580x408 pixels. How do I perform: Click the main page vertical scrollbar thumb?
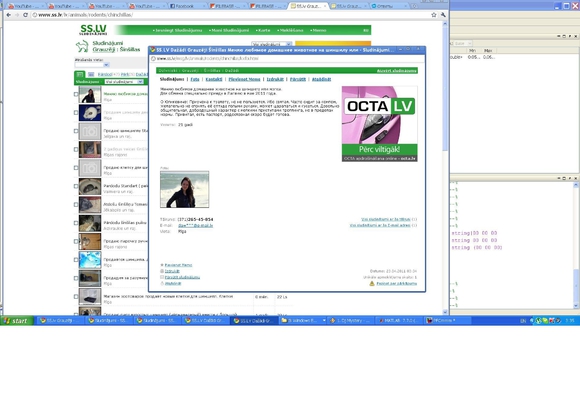pyautogui.click(x=445, y=89)
